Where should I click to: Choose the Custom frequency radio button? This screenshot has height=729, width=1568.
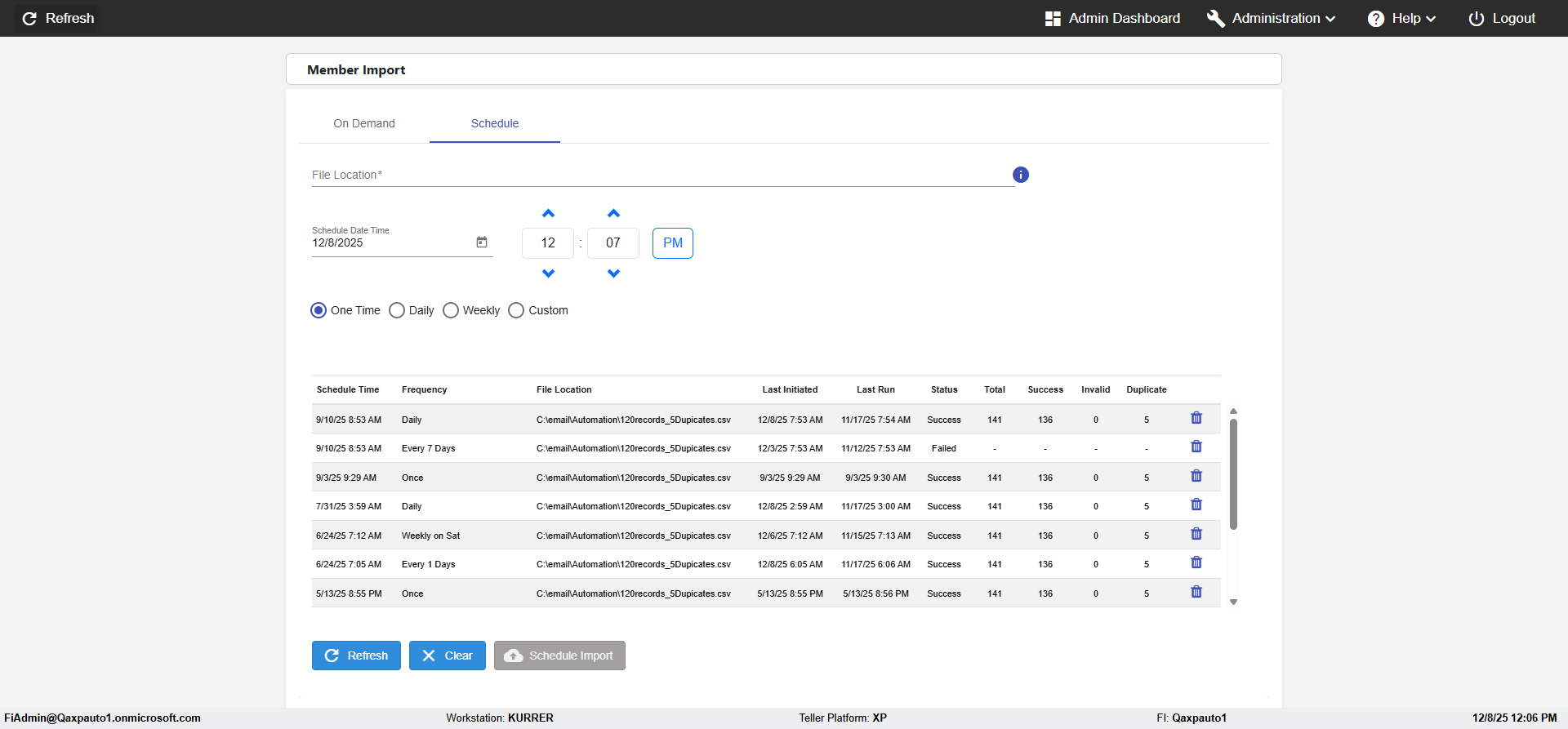(x=516, y=310)
